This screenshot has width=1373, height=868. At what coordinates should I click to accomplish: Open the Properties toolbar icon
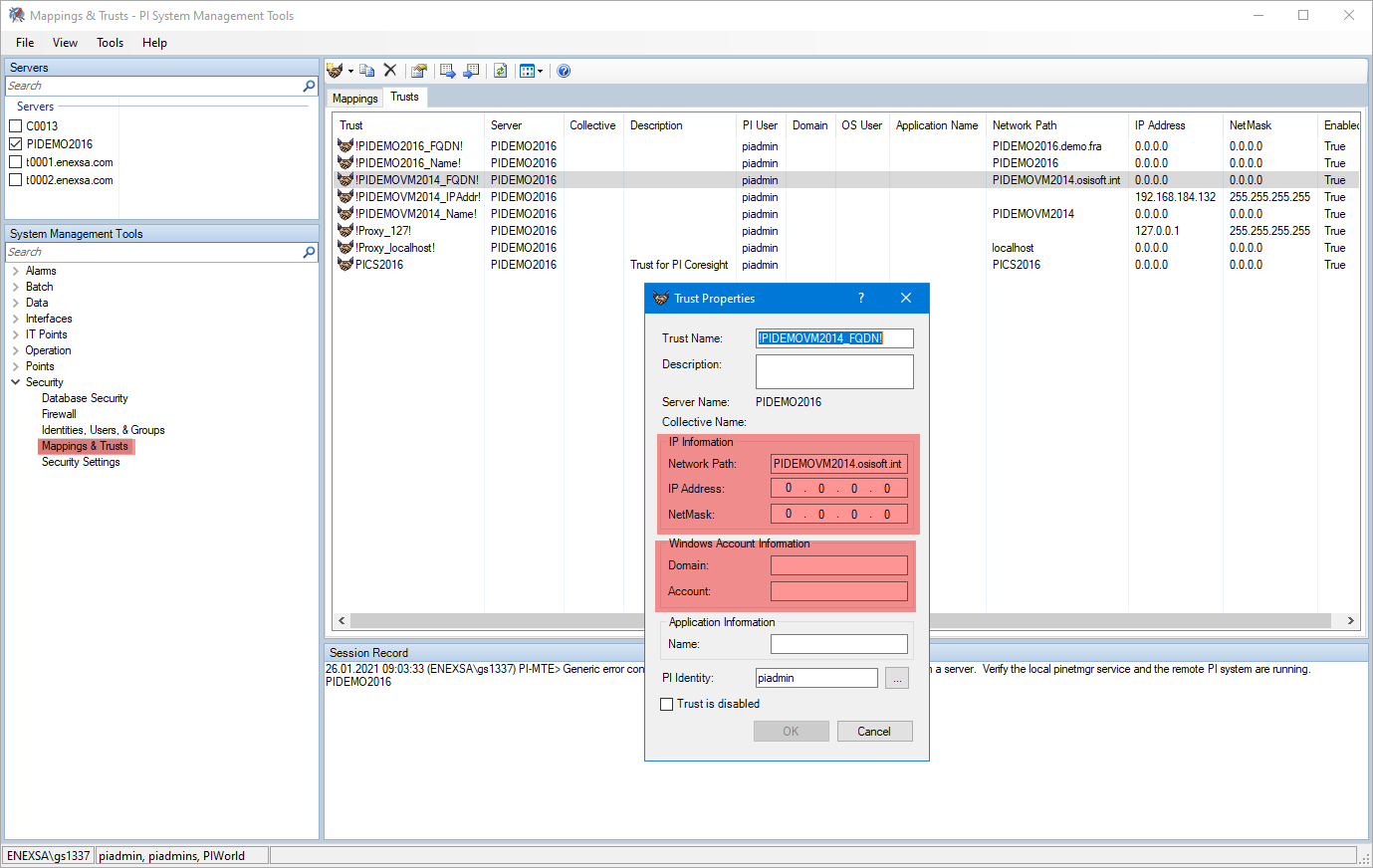(x=419, y=71)
